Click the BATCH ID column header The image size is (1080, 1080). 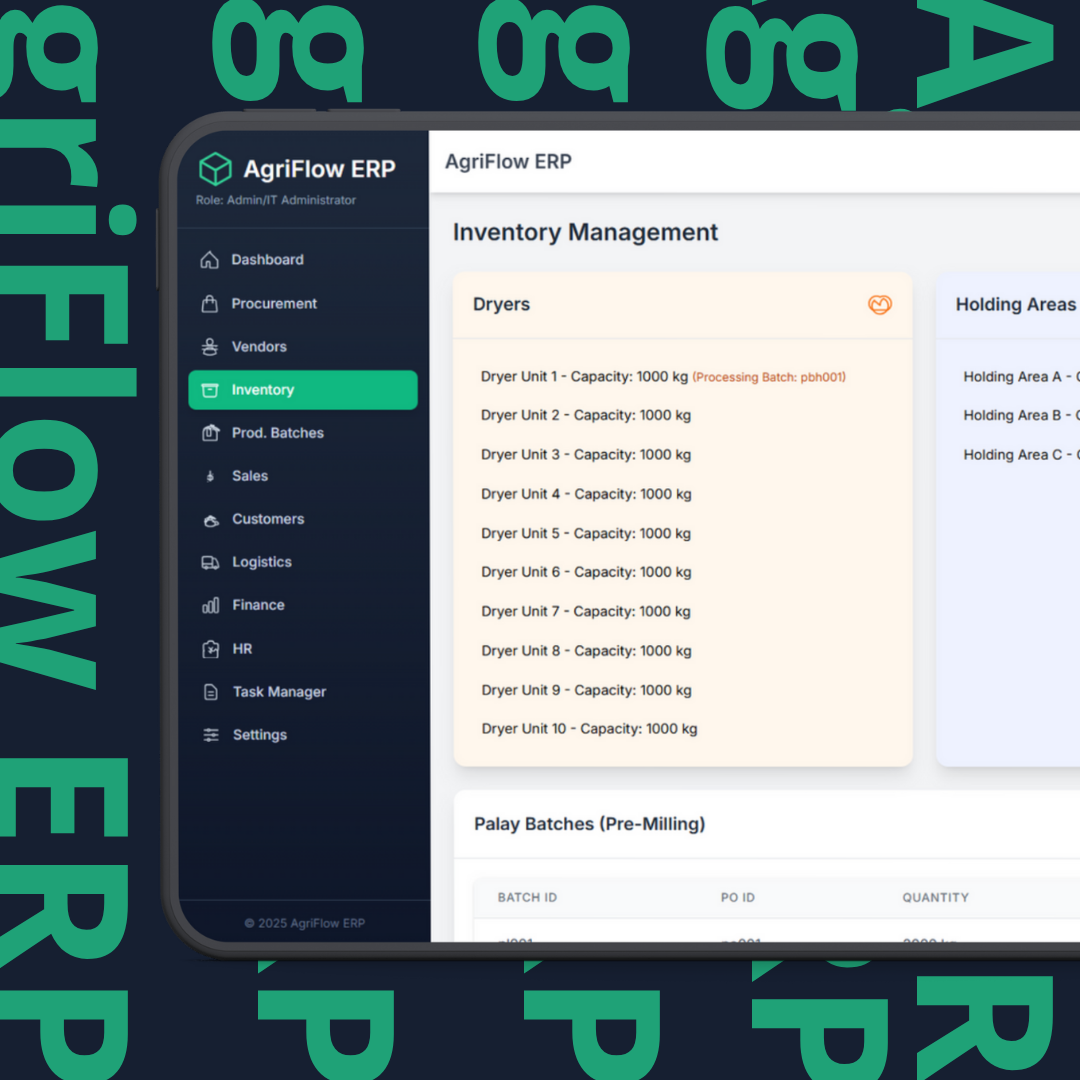[527, 898]
